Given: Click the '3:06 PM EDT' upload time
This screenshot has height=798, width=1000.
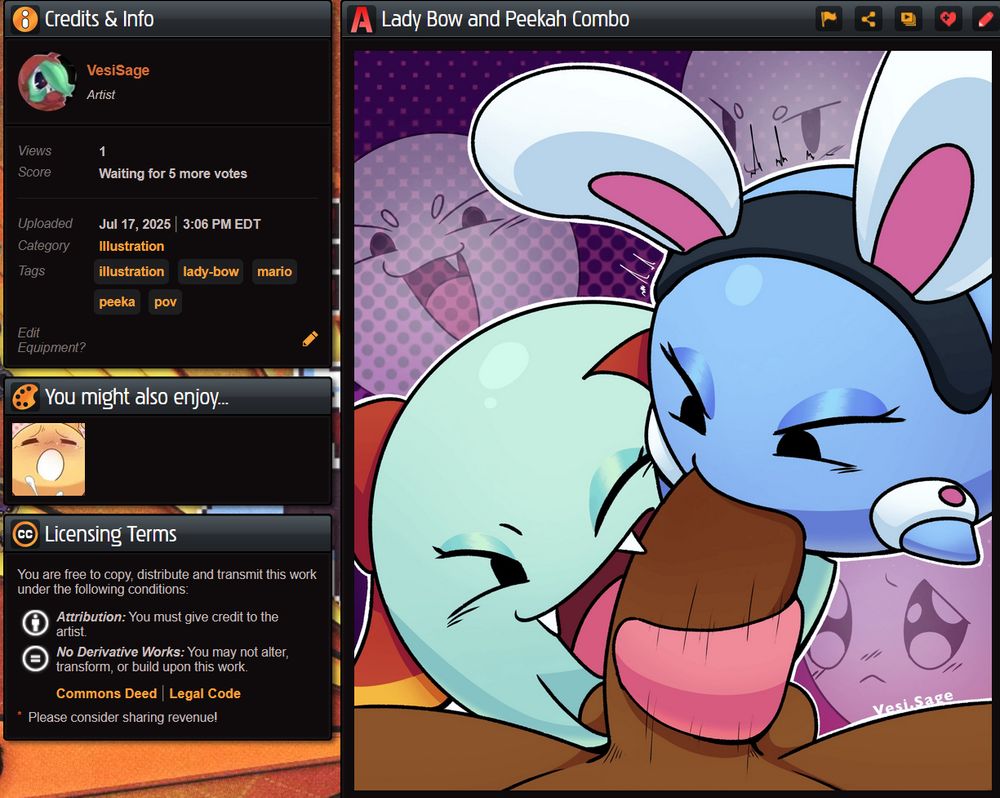Looking at the screenshot, I should click(221, 224).
